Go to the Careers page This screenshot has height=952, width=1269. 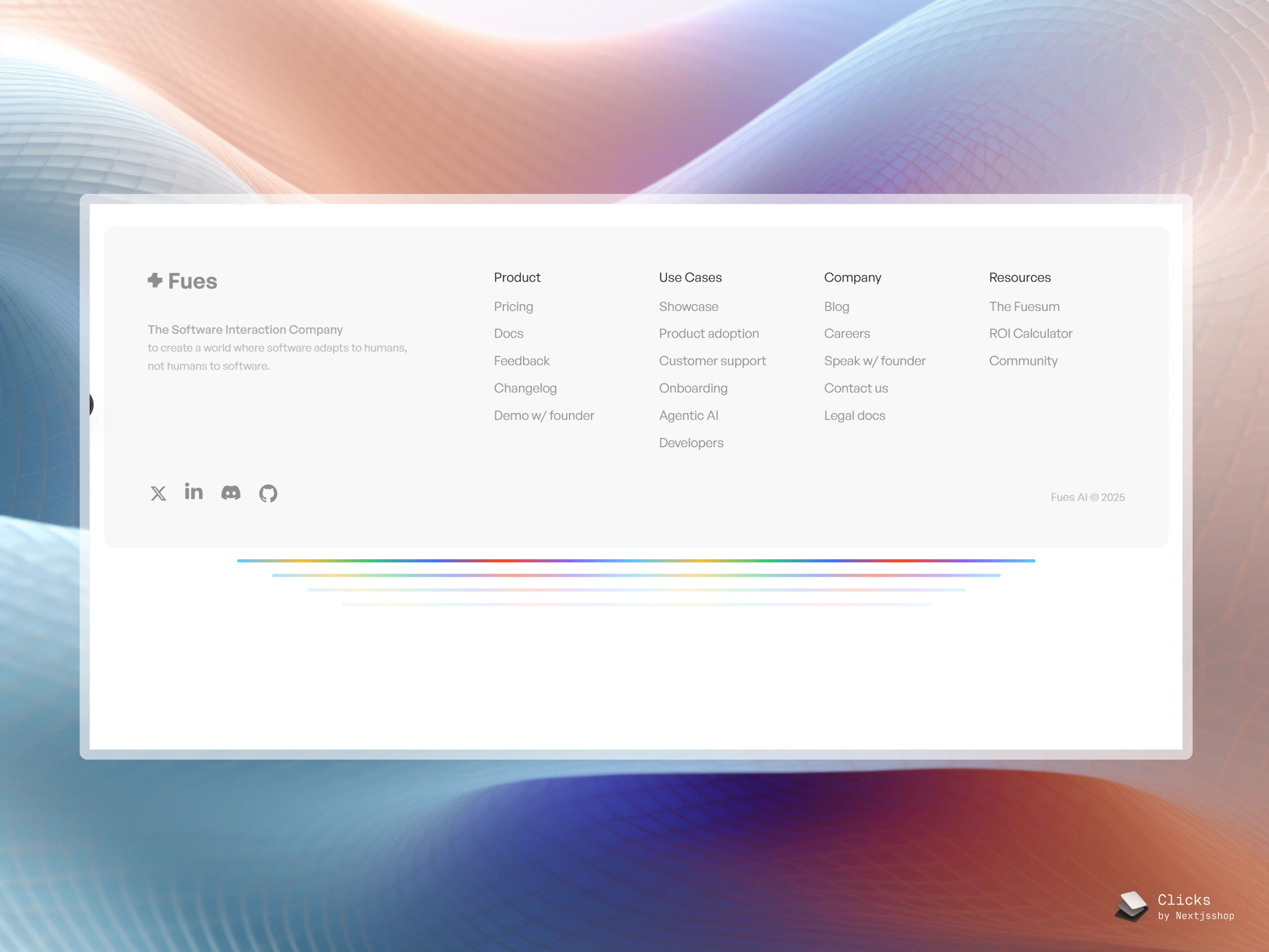[847, 333]
